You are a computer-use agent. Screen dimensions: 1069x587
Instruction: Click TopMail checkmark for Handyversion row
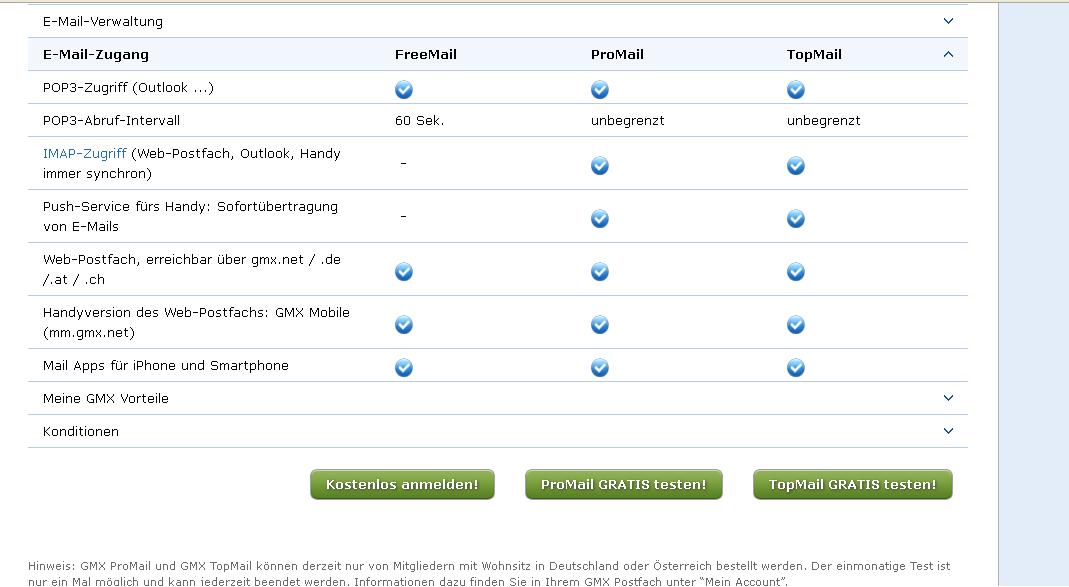pyautogui.click(x=796, y=325)
